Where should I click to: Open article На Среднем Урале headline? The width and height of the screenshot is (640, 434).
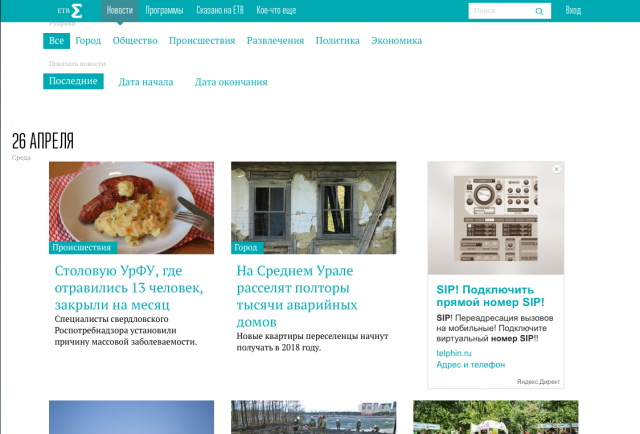pos(297,296)
